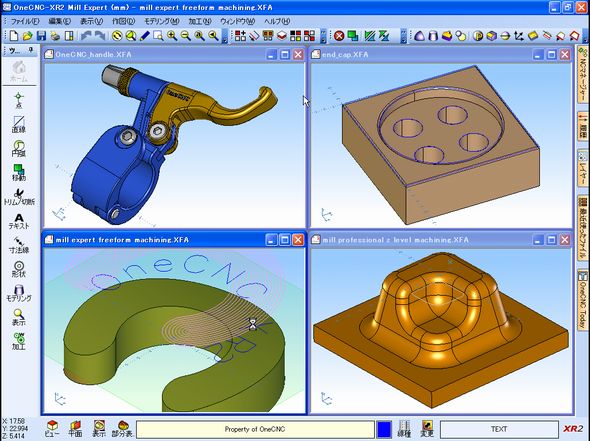
Task: Activate the OneCNC_handle.XFA window title
Action: pos(93,55)
